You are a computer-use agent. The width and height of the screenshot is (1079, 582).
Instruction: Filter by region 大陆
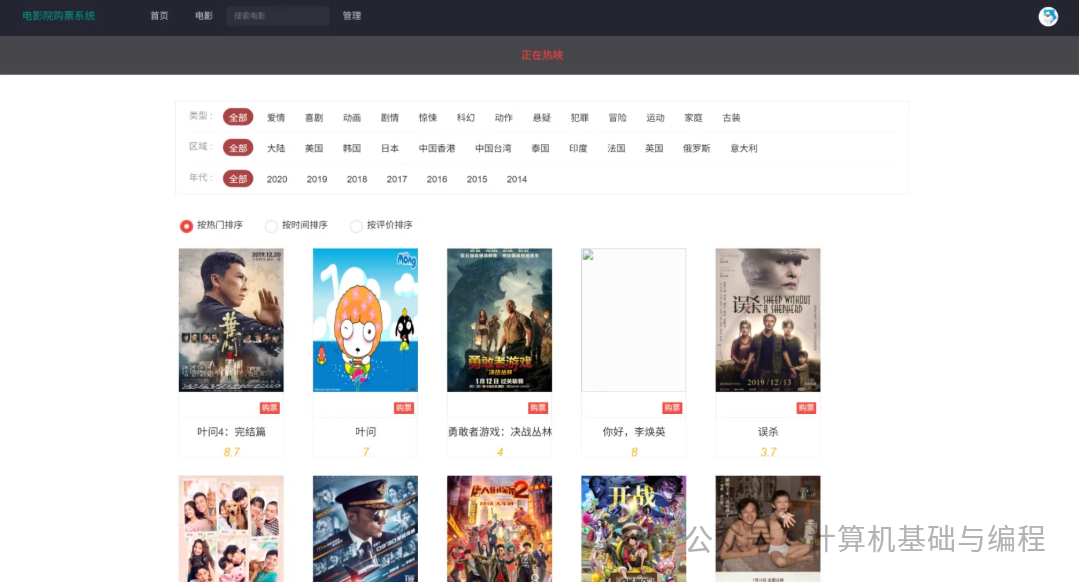click(x=276, y=148)
